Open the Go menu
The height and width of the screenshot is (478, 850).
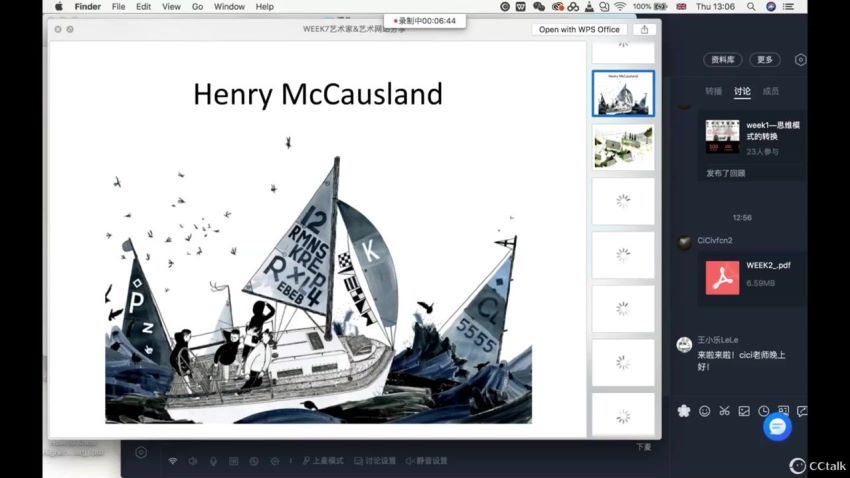click(197, 7)
